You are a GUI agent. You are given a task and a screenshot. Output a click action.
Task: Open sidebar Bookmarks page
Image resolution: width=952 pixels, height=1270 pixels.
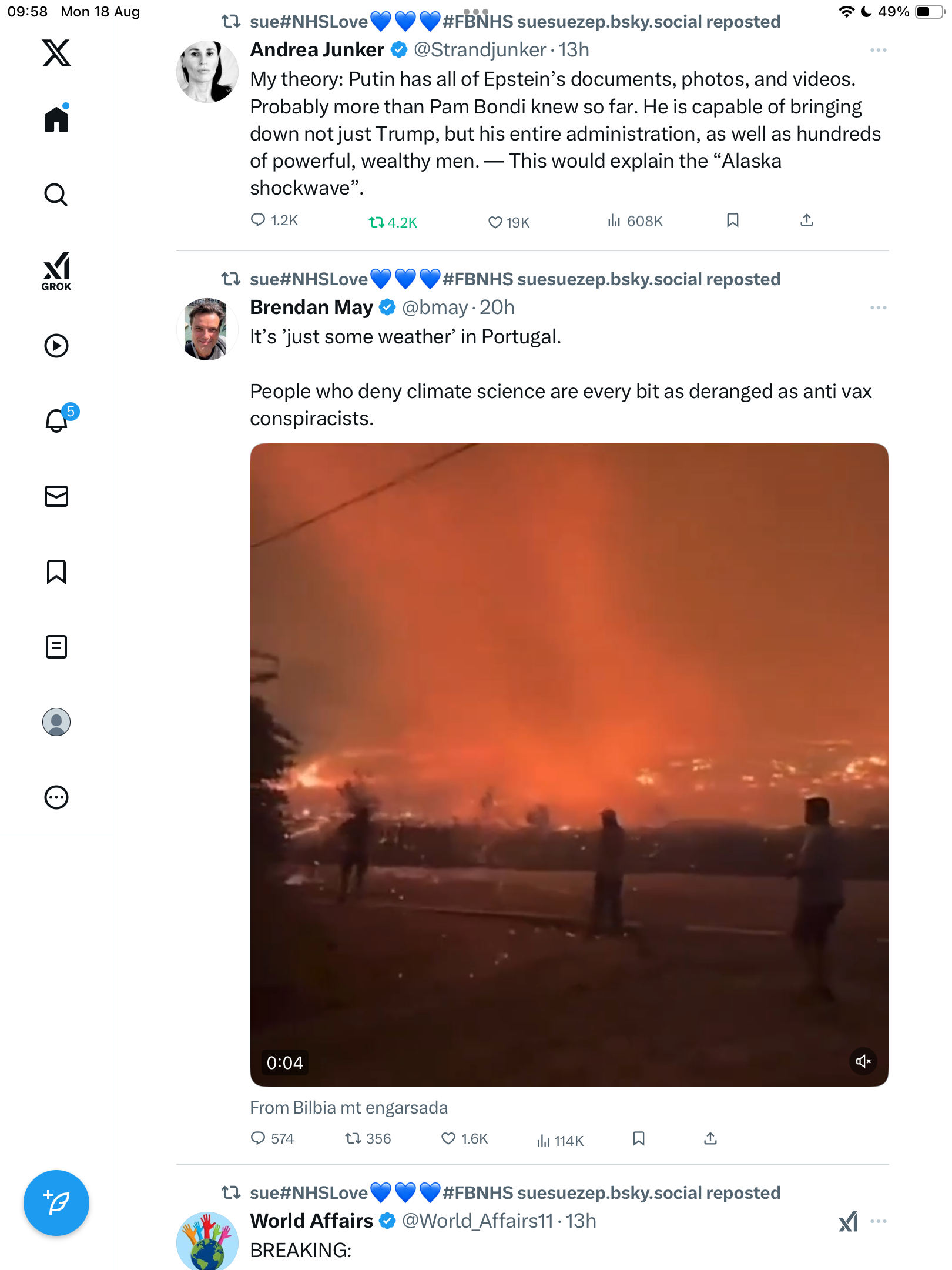tap(56, 571)
